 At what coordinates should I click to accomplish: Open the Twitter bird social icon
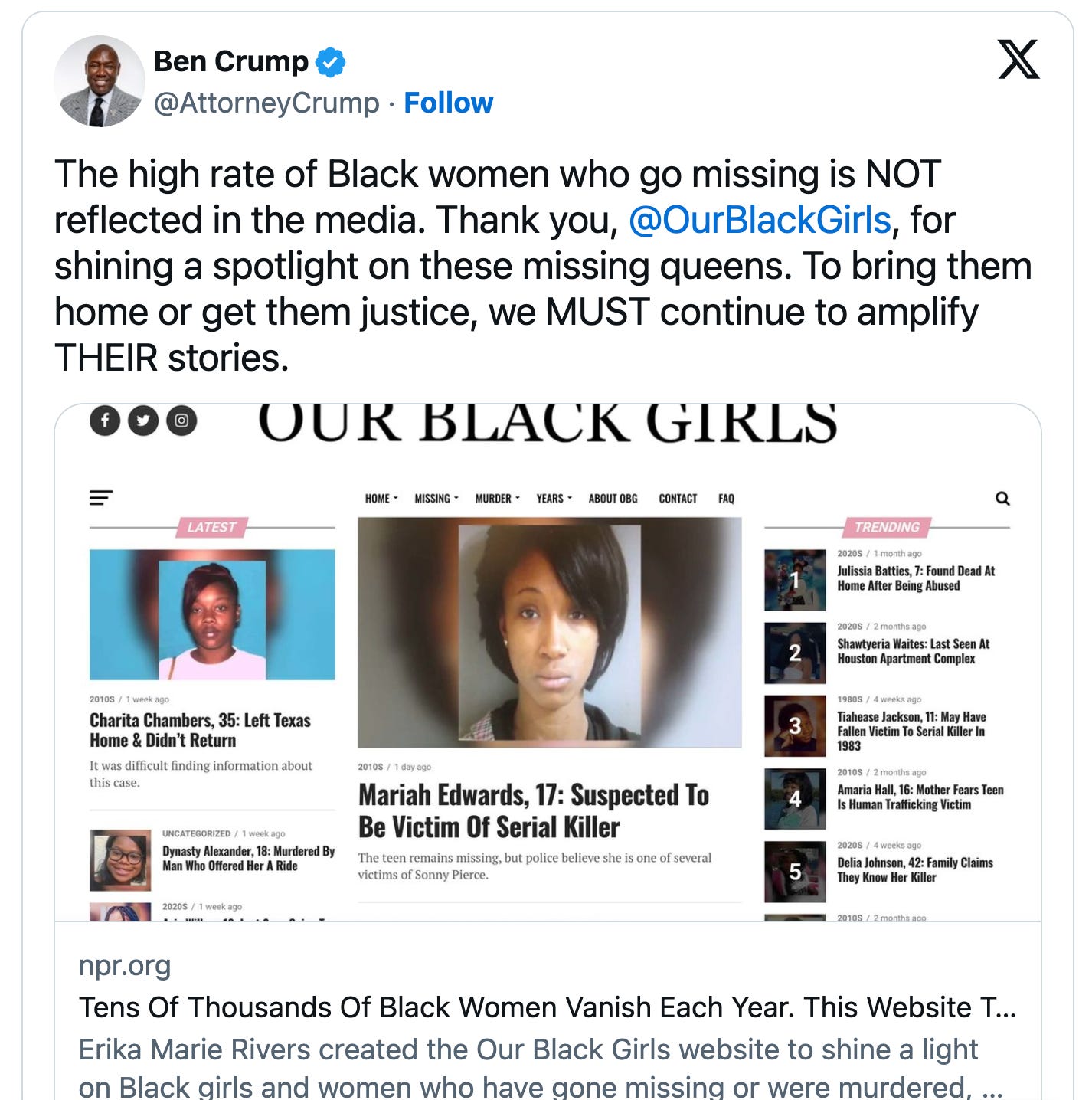pyautogui.click(x=143, y=421)
